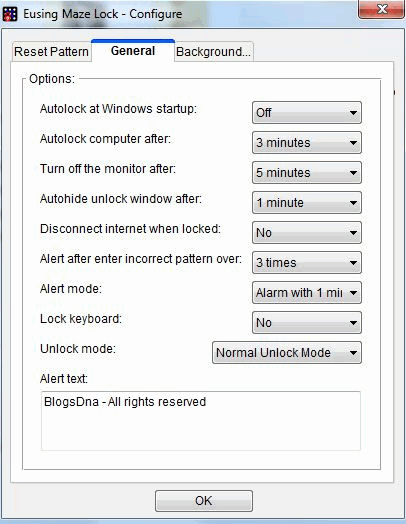Select the General tab
Image resolution: width=406 pixels, height=524 pixels.
[133, 51]
